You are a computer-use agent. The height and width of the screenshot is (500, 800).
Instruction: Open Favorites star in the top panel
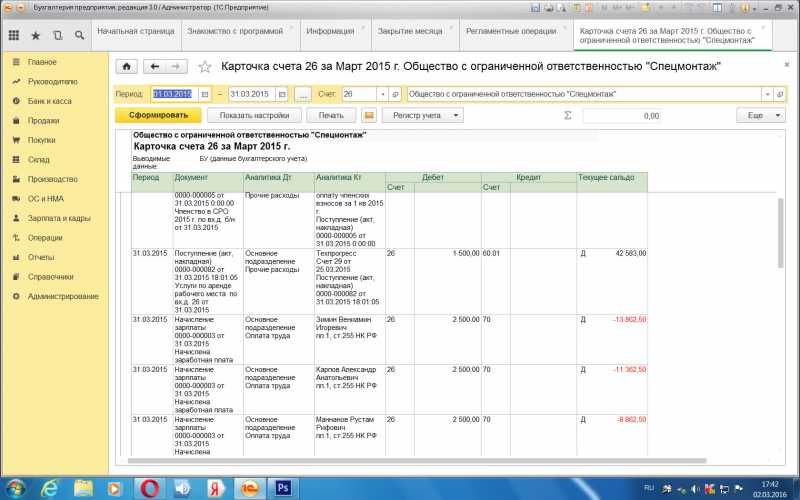coord(35,35)
